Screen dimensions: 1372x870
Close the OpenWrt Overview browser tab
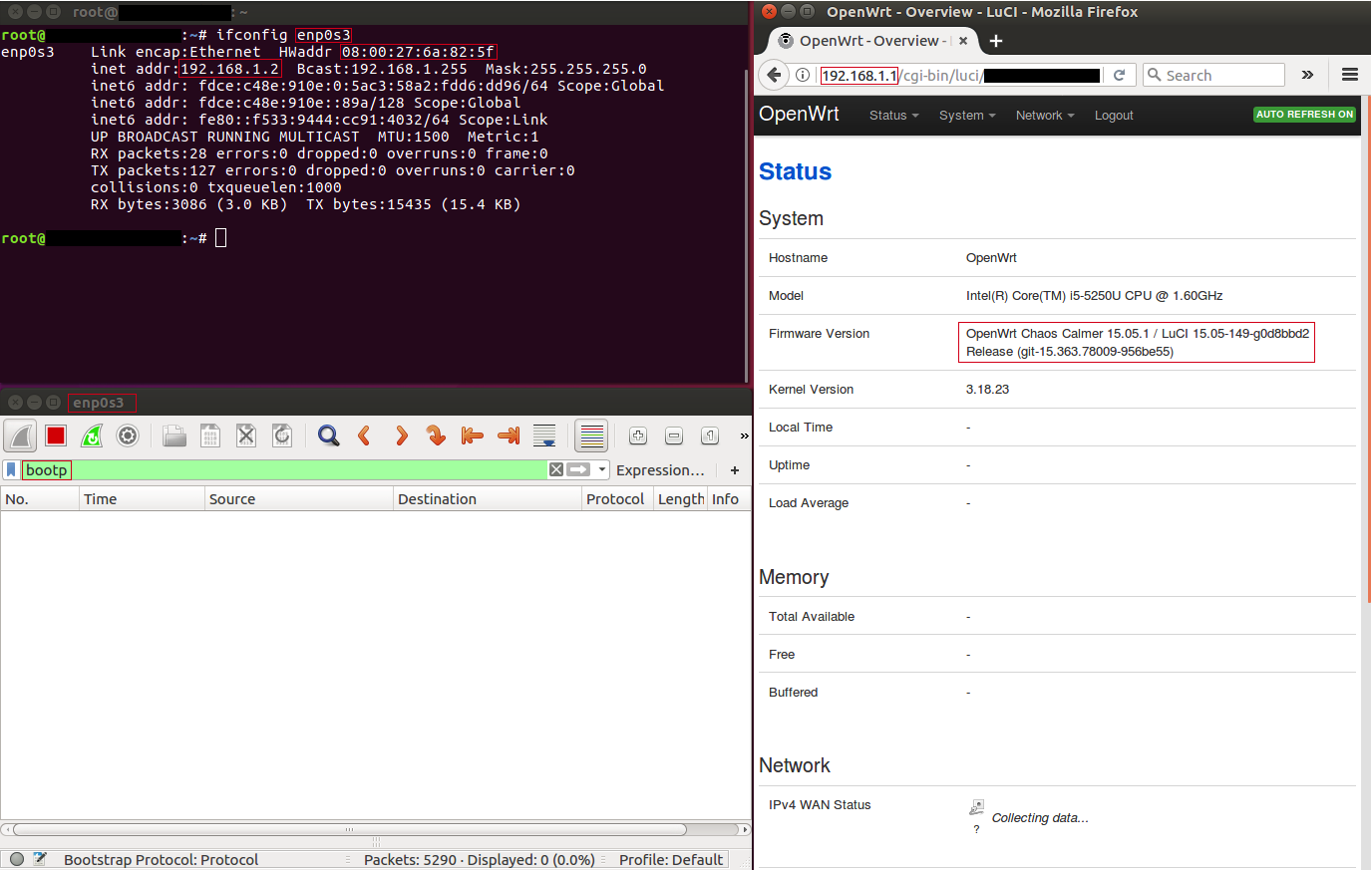coord(963,41)
